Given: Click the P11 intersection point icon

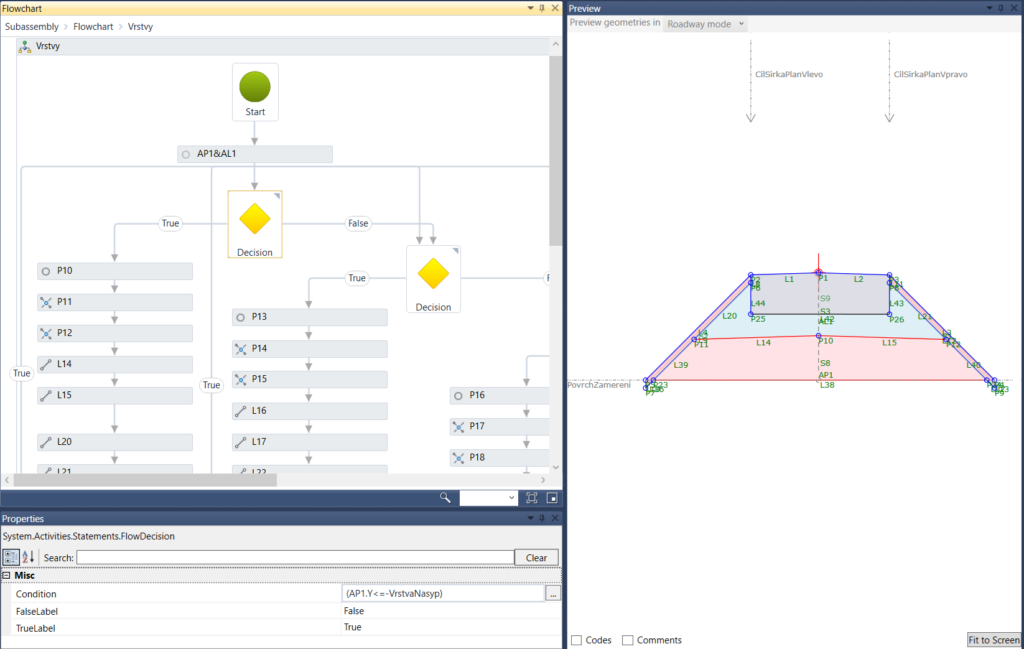Looking at the screenshot, I should tap(46, 302).
